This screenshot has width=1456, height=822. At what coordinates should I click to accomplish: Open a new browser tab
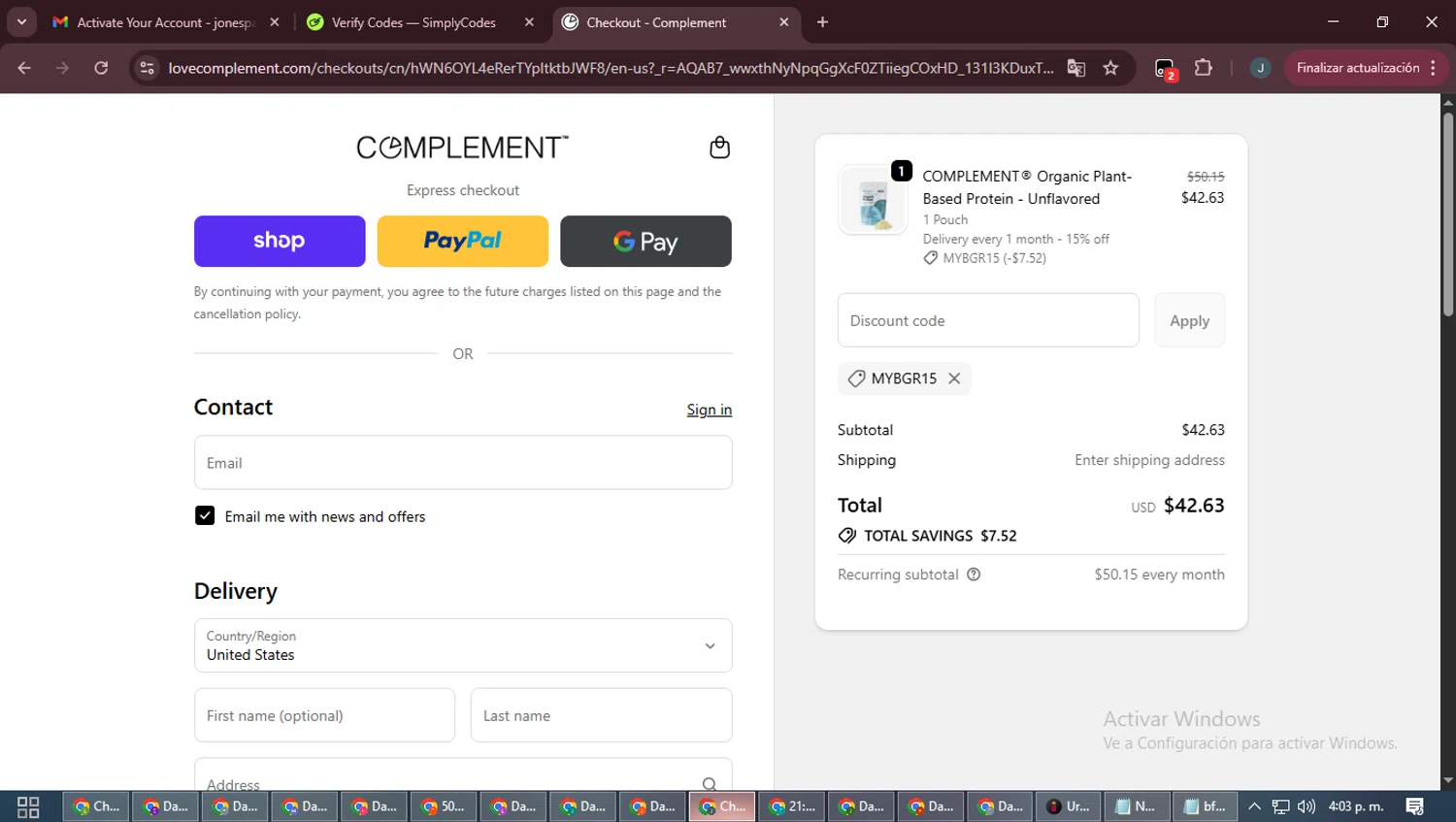point(822,22)
